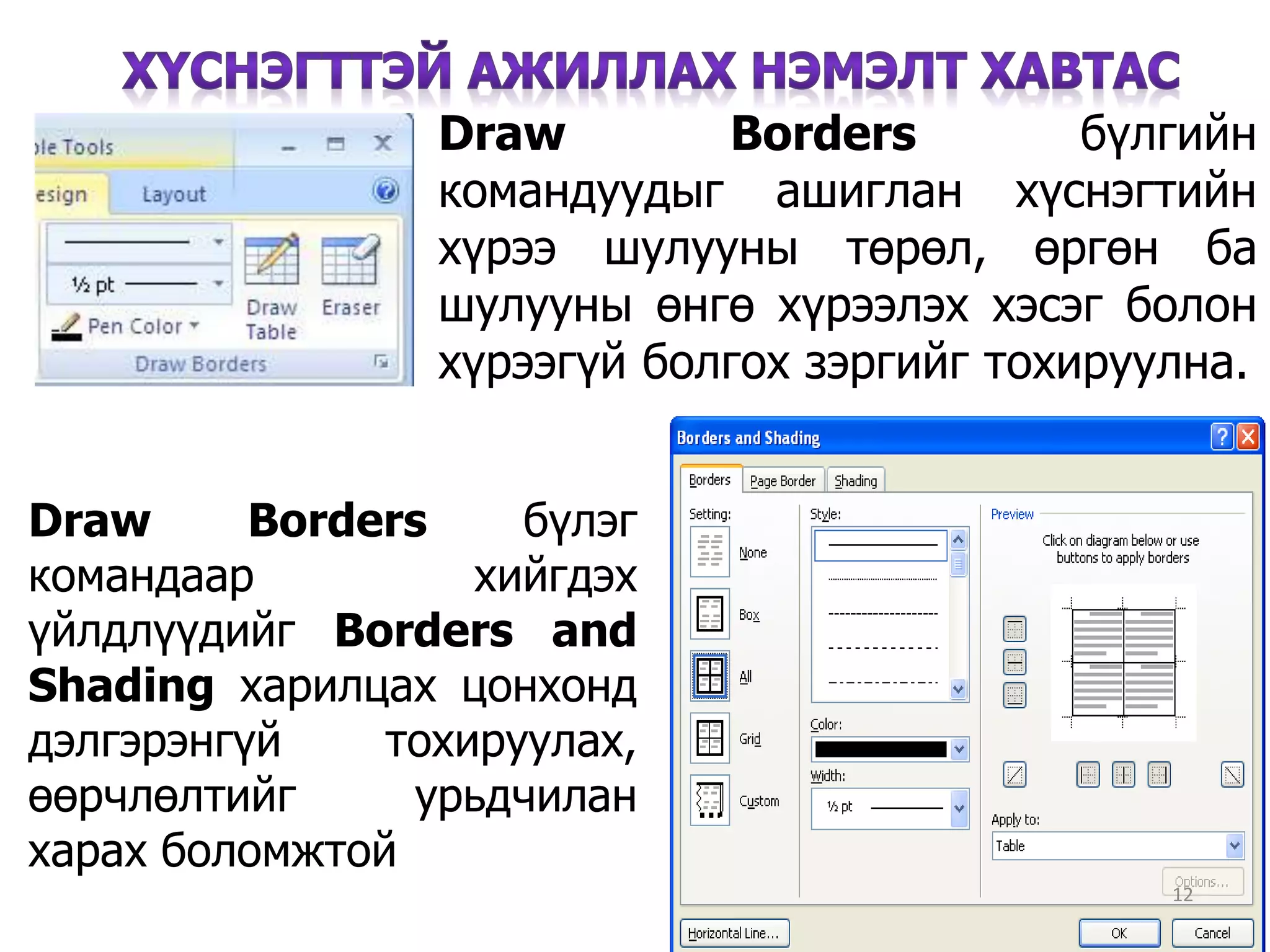Close the Borders and Shading dialog
This screenshot has width=1270, height=952.
tap(1248, 437)
